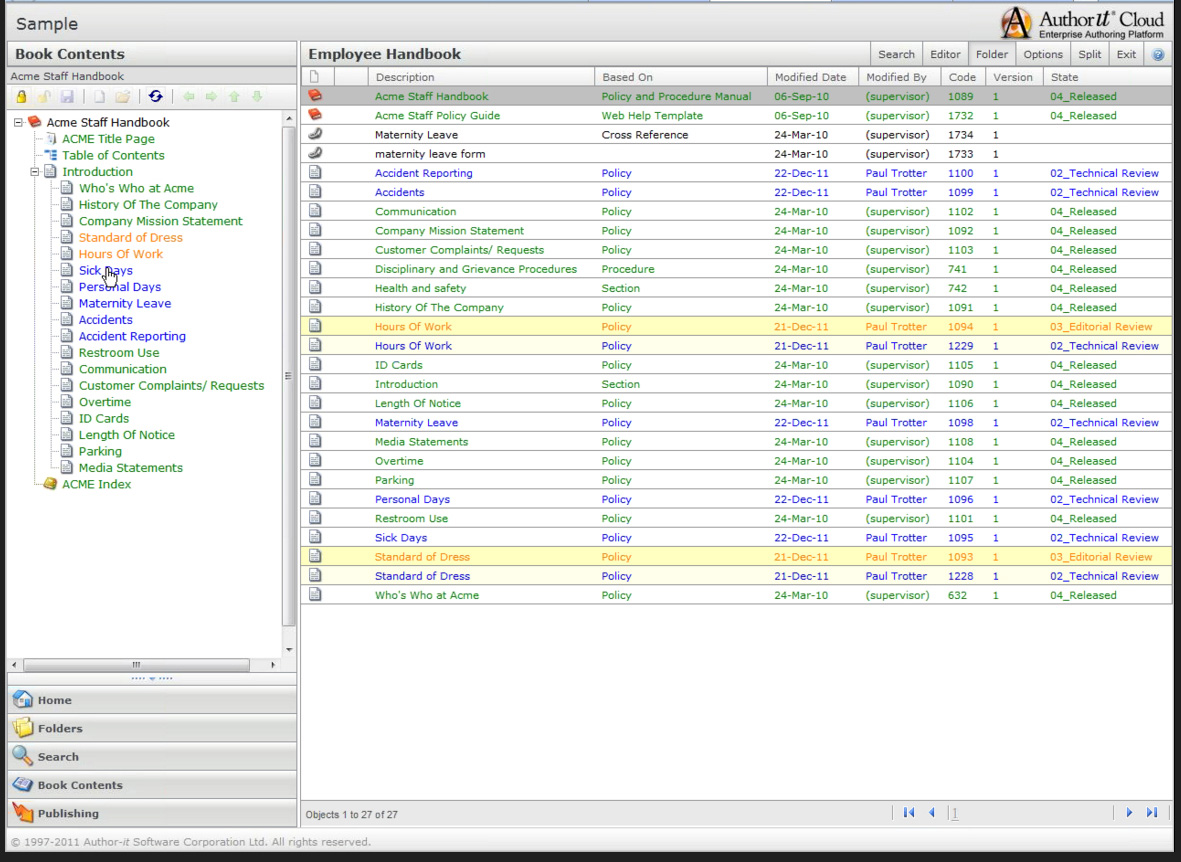Screen dimensions: 1181x862
Task: Collapse the Introduction tree node
Action: pos(35,172)
